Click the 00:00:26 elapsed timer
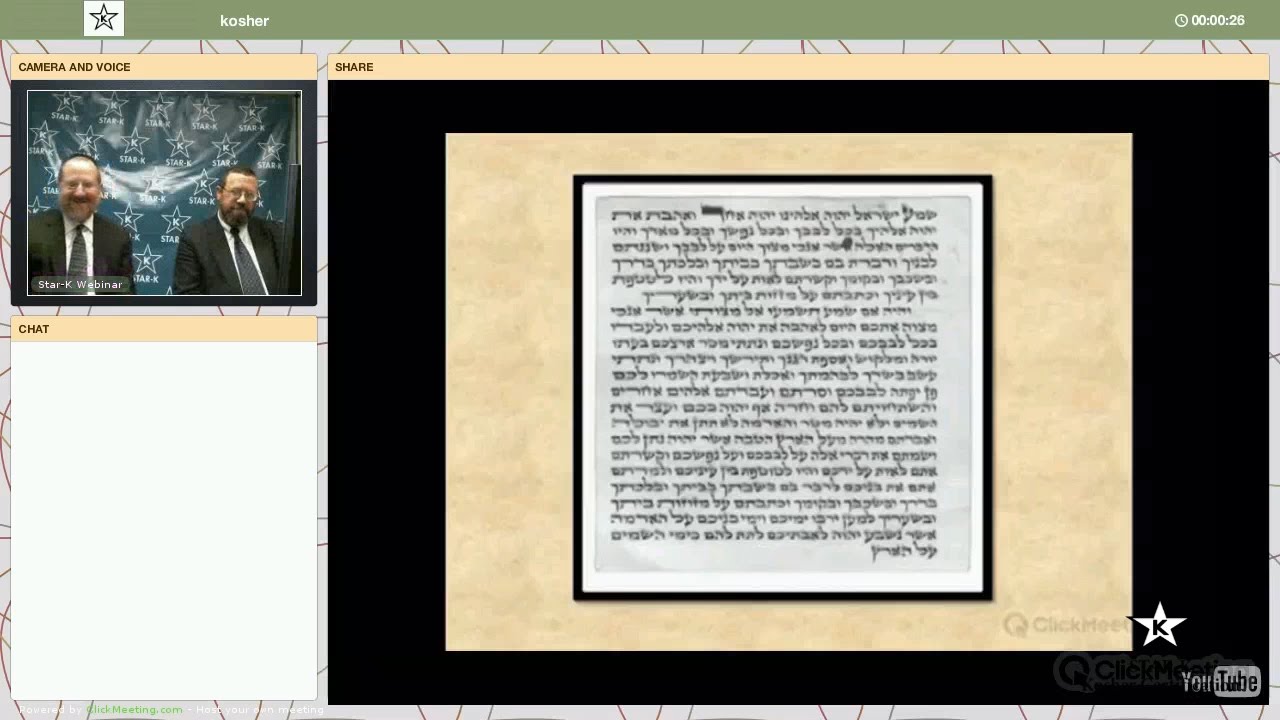The height and width of the screenshot is (720, 1280). point(1218,20)
